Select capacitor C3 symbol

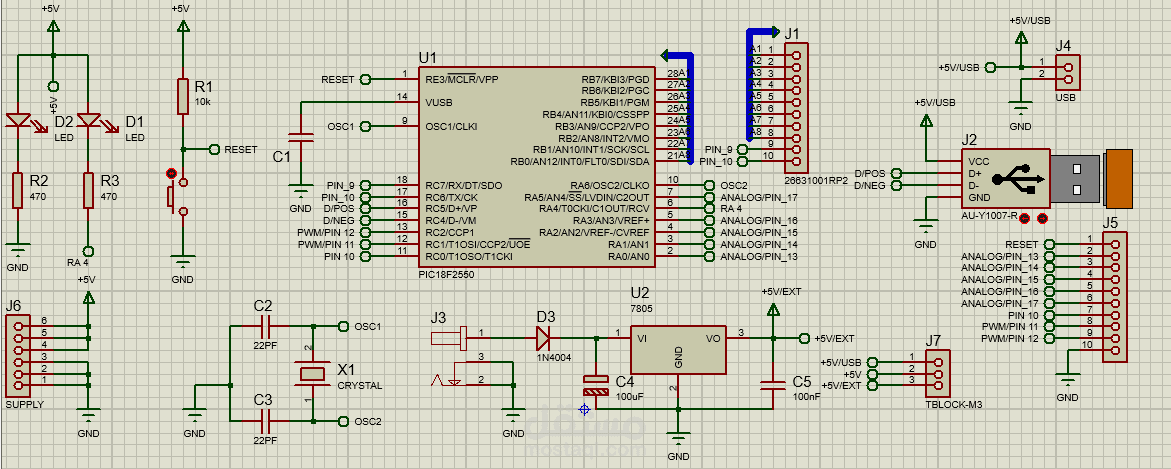tap(265, 422)
